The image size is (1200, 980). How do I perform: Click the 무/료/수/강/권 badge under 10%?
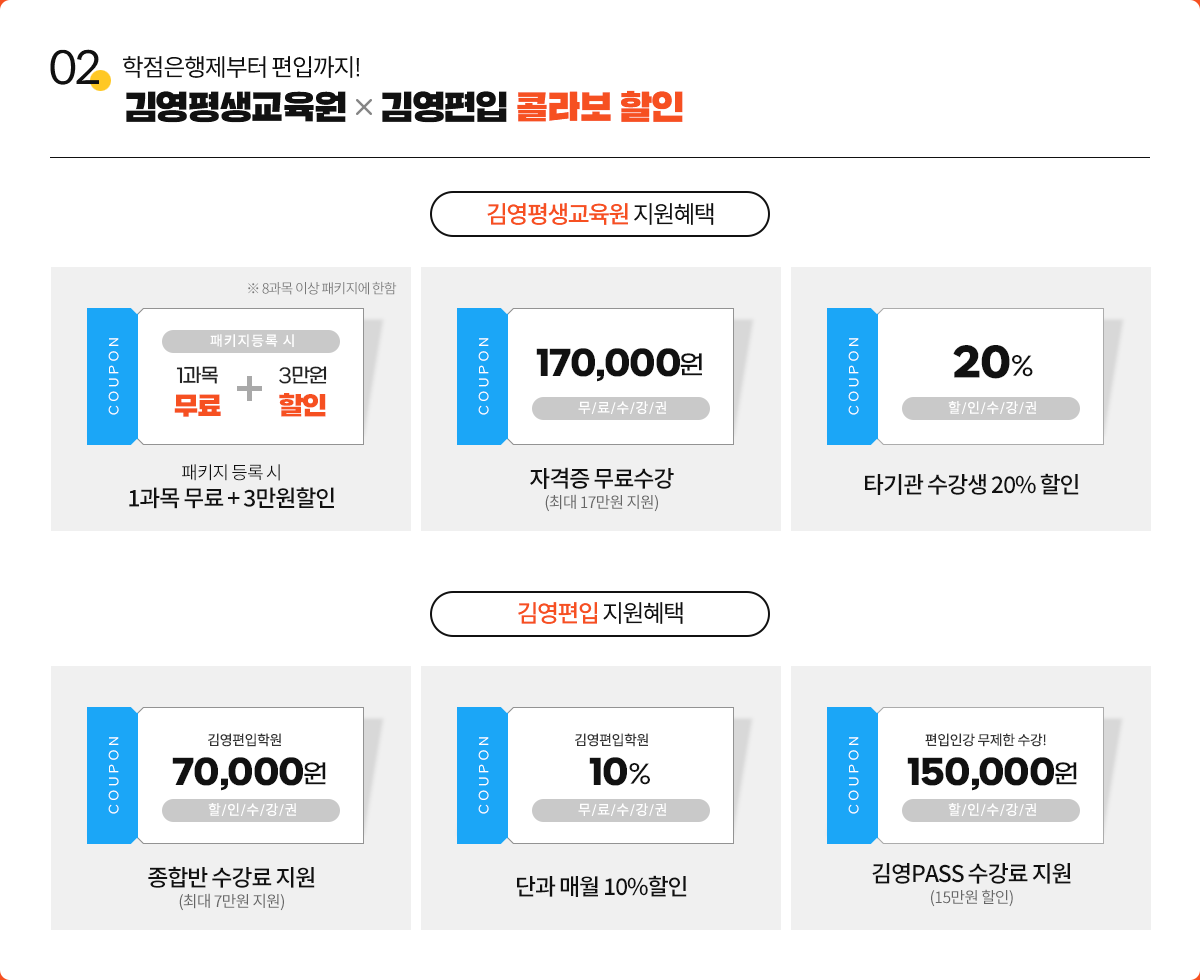(621, 810)
